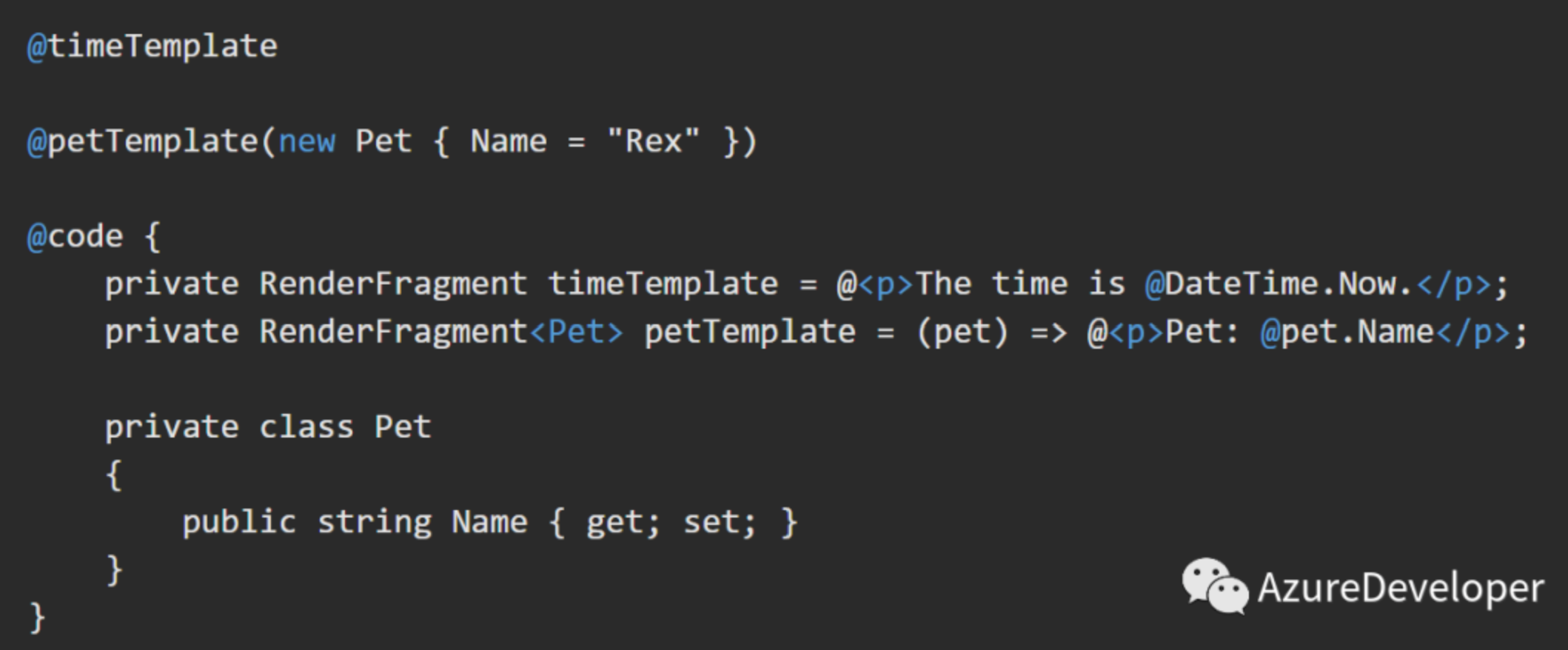Click the @DateTime.Now expression

point(1279,284)
